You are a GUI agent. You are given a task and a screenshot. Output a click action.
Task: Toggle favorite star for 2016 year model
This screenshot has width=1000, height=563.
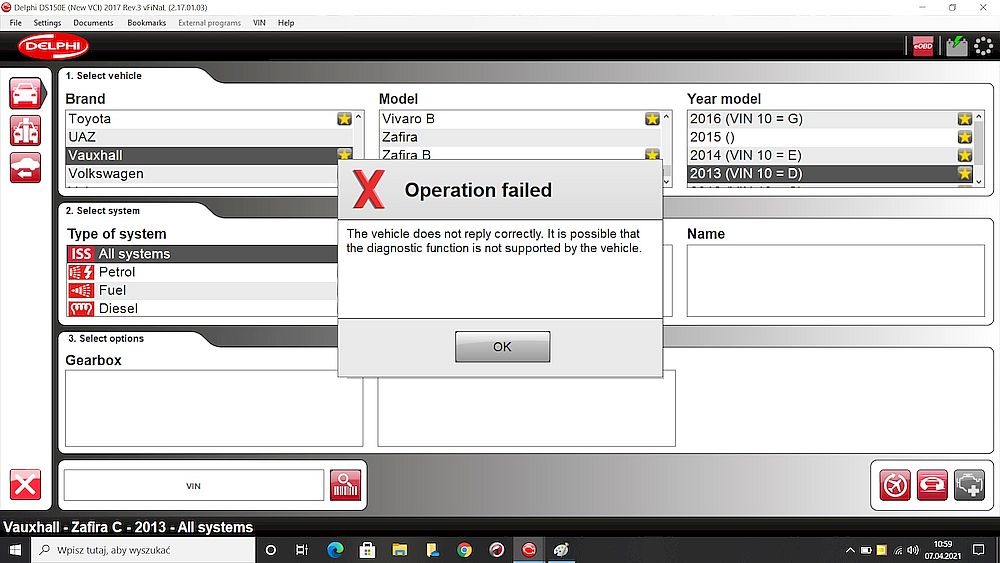coord(964,119)
